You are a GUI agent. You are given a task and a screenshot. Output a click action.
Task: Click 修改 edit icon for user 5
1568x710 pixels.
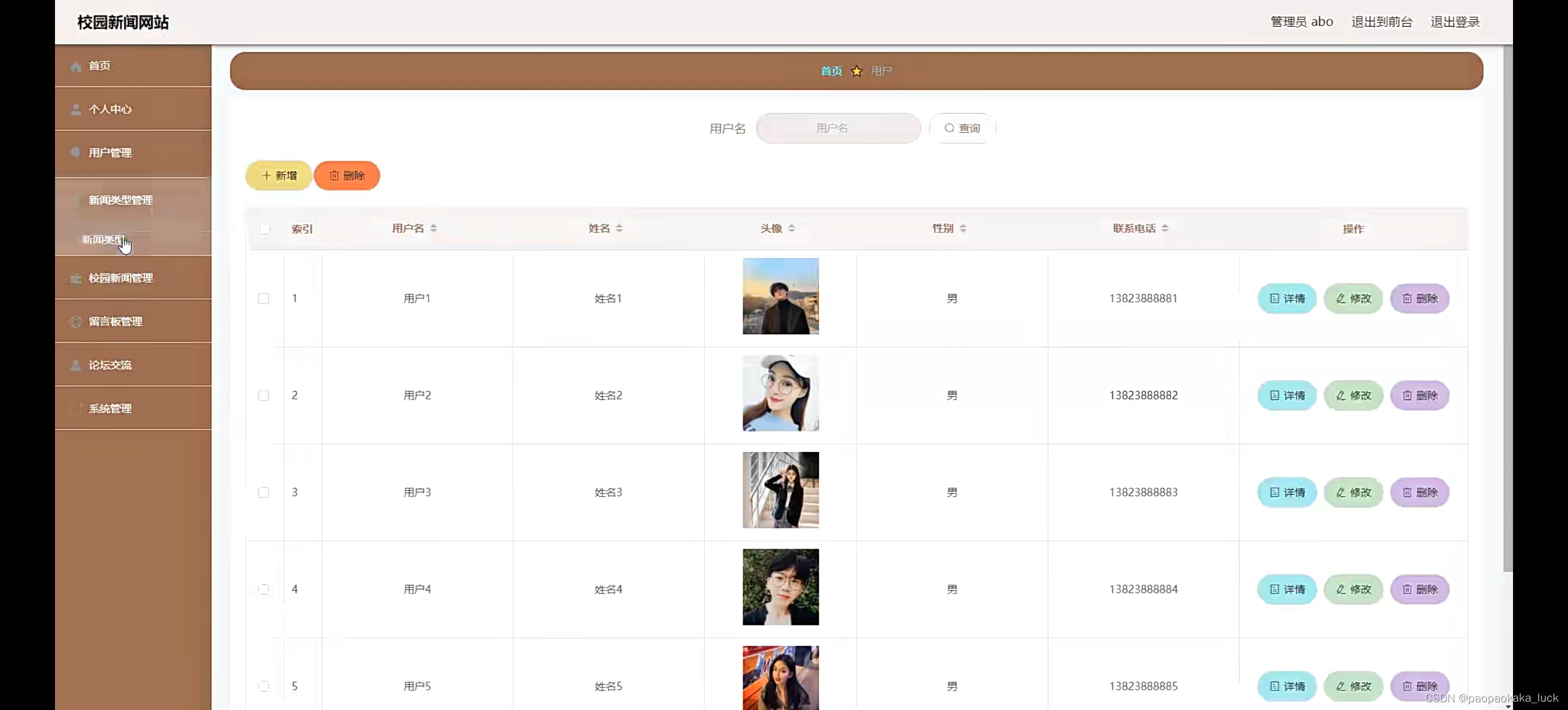[x=1353, y=685]
